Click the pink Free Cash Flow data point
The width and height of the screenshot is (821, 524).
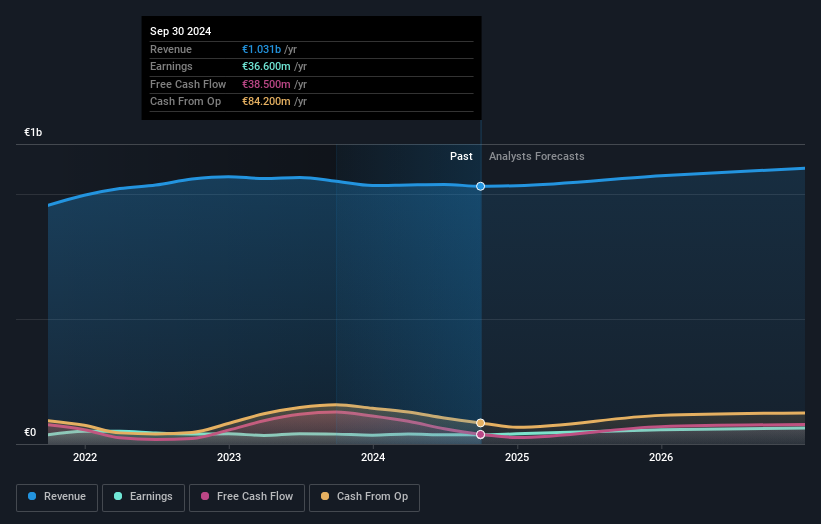pos(480,434)
